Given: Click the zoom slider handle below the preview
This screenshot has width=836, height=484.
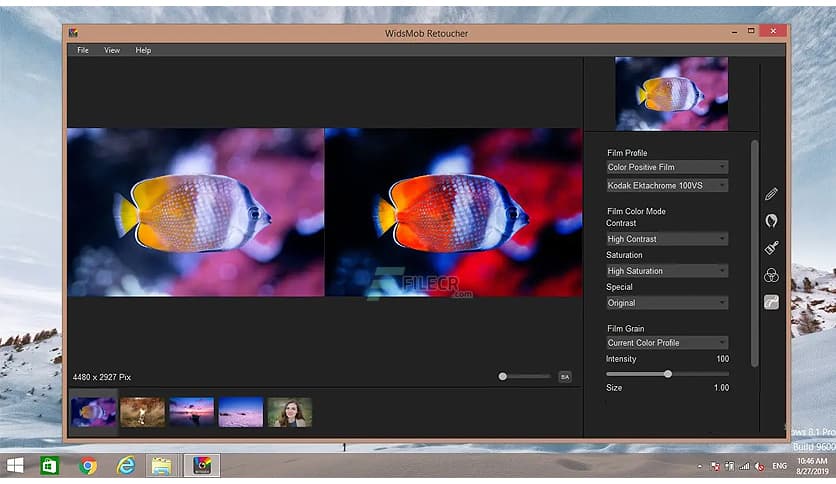Looking at the screenshot, I should [502, 376].
